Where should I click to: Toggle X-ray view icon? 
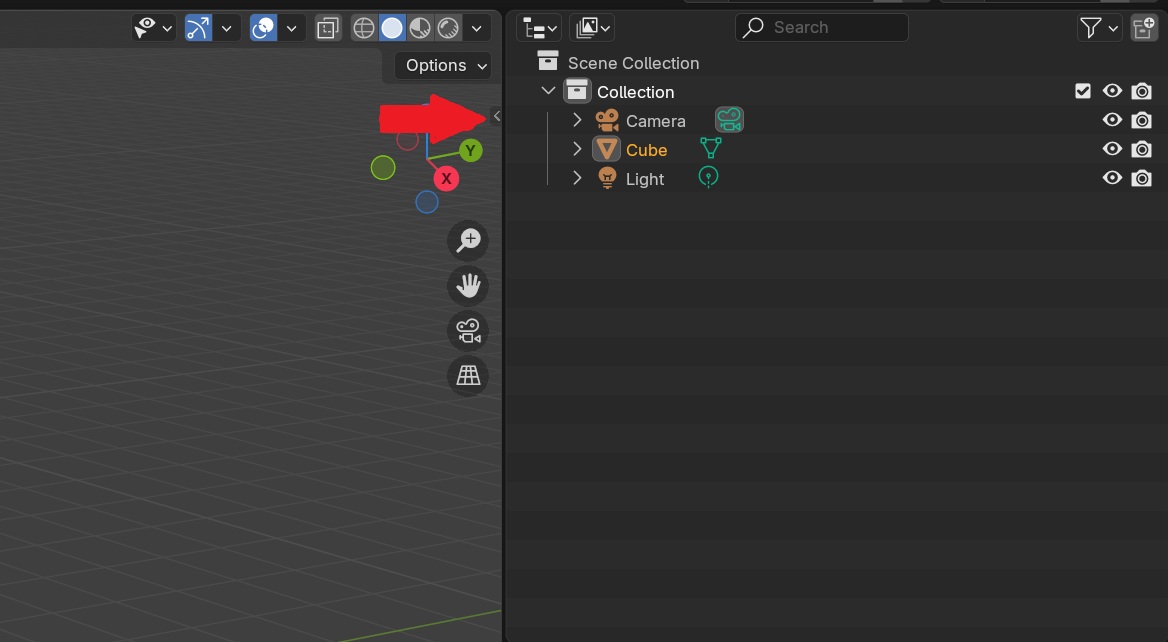[327, 28]
